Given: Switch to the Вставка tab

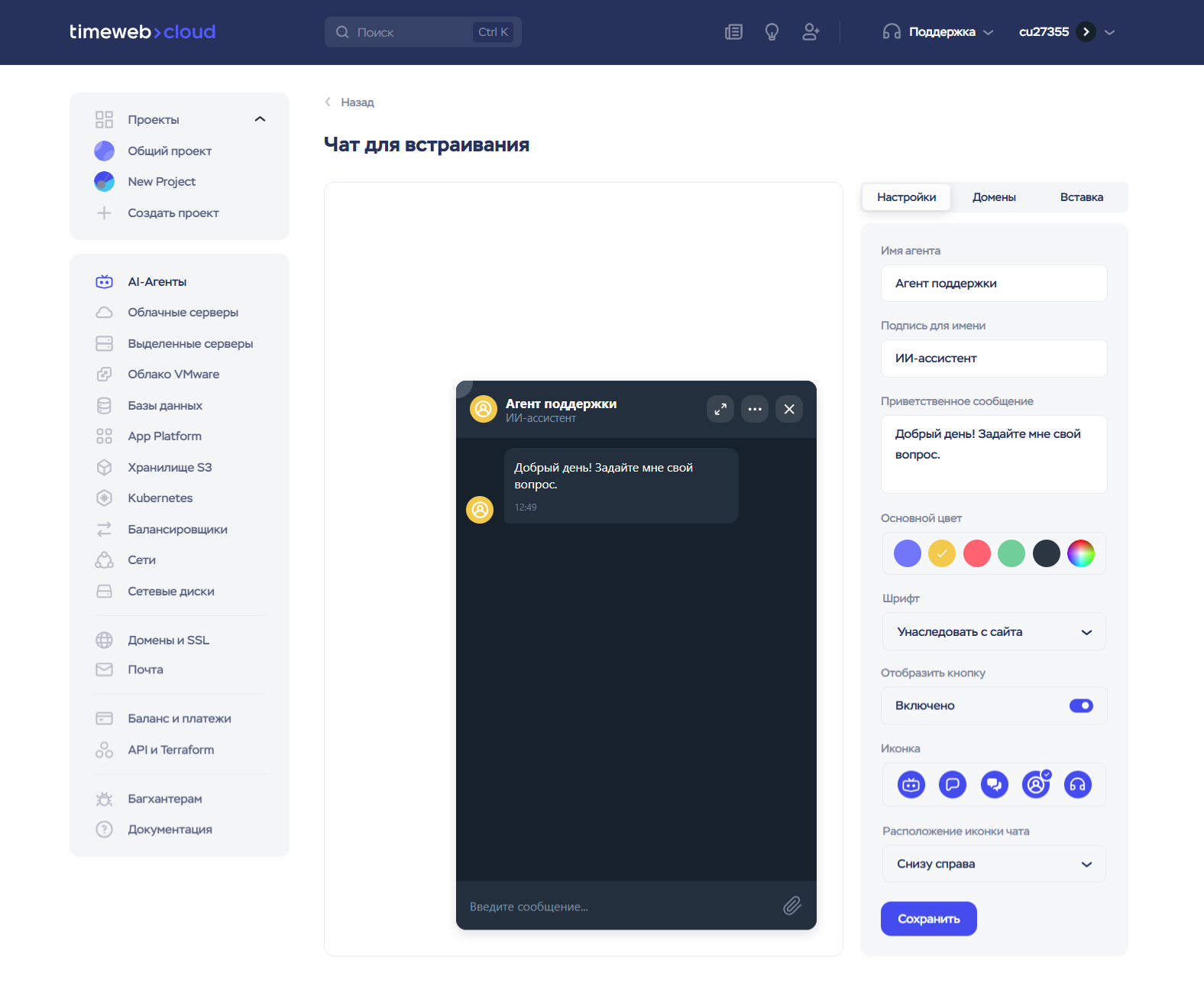Looking at the screenshot, I should [1081, 197].
